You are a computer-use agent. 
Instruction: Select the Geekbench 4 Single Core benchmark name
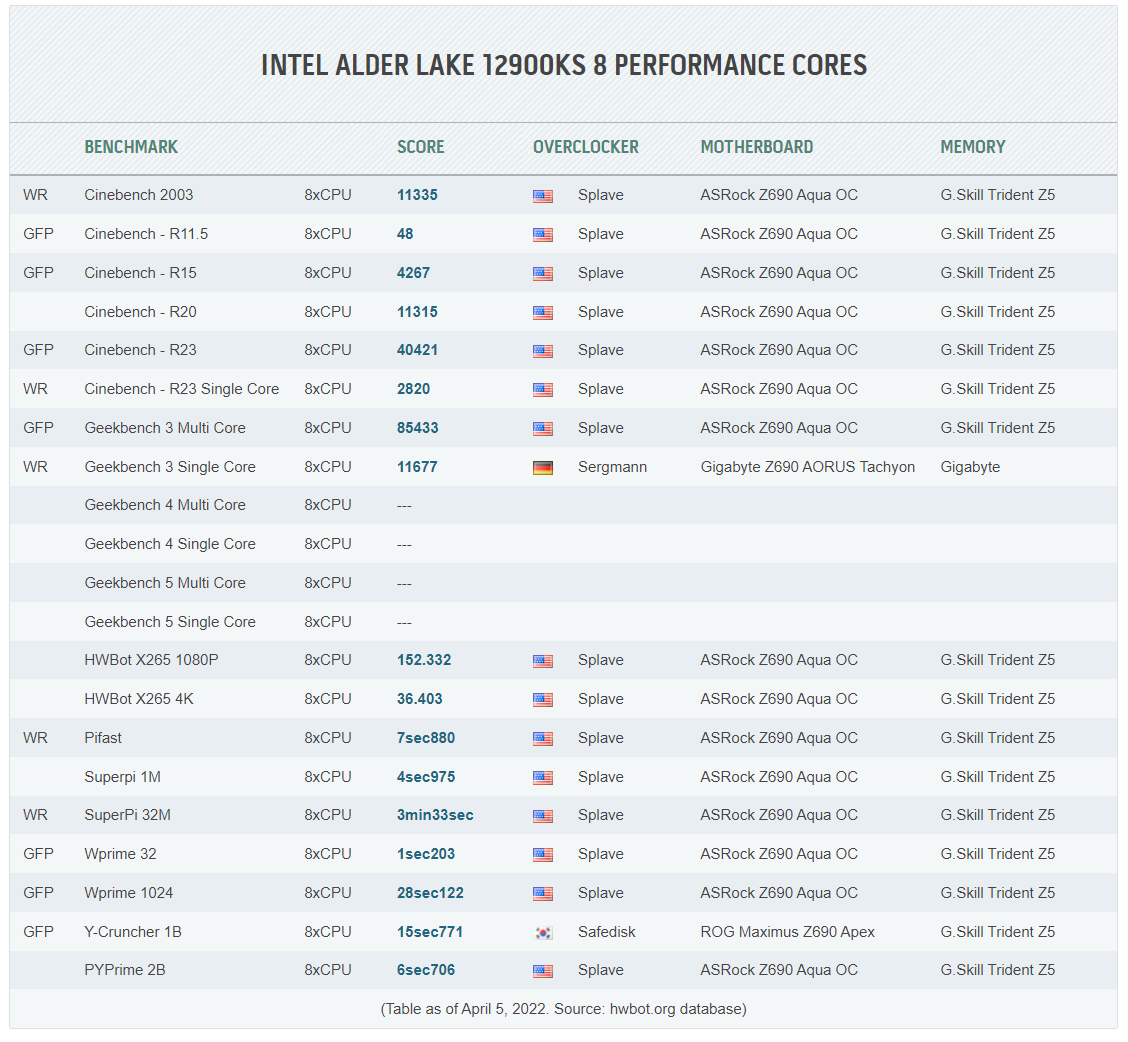pyautogui.click(x=170, y=543)
